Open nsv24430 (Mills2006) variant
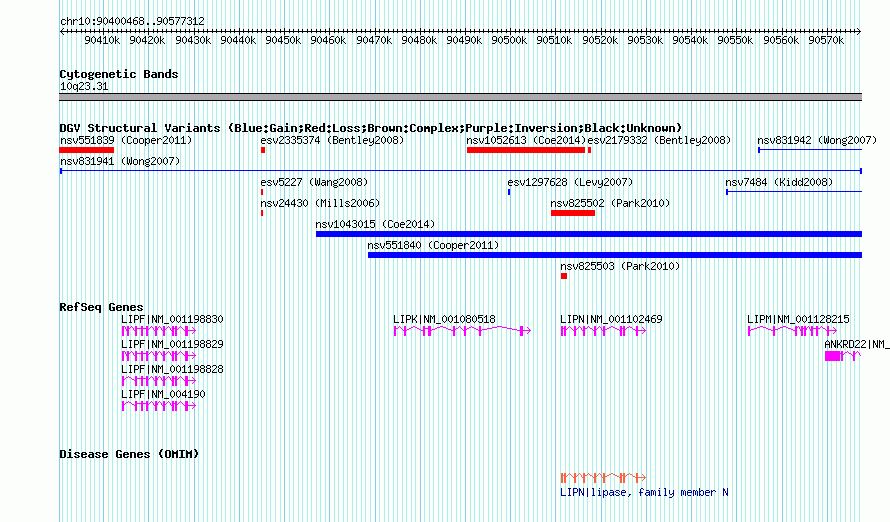 coord(320,203)
